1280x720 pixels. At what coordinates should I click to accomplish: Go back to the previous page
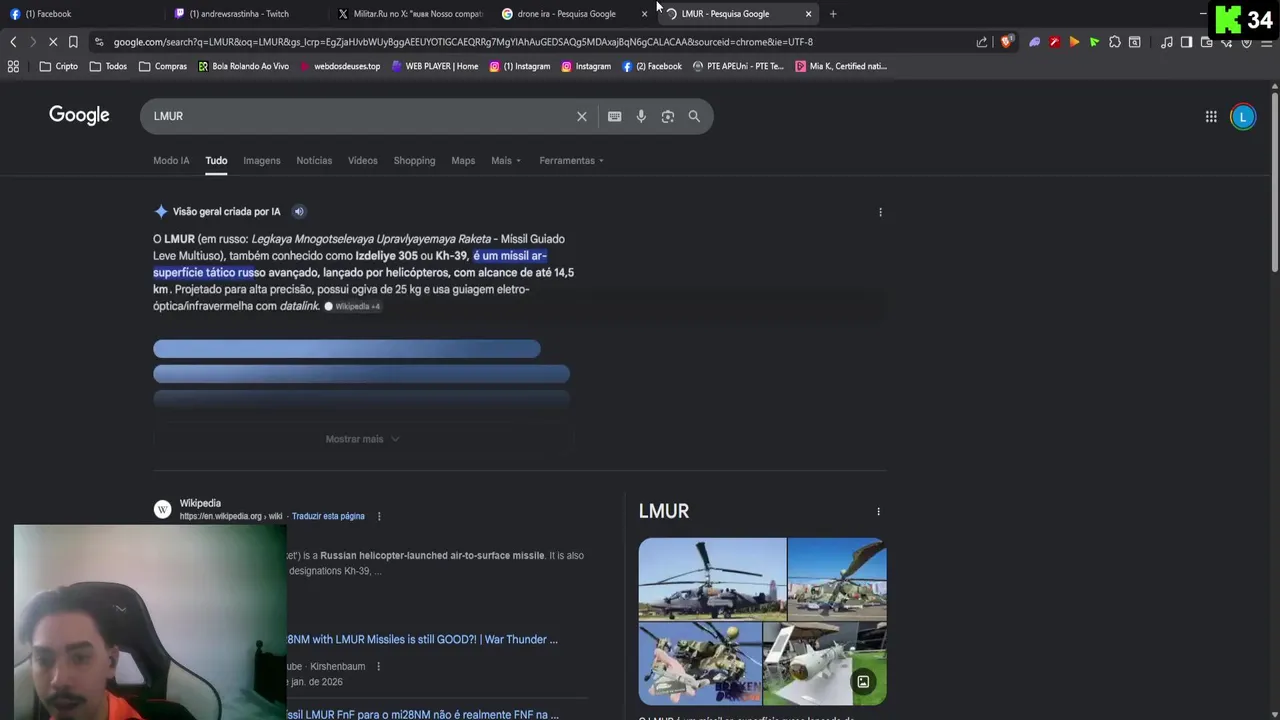pos(13,42)
